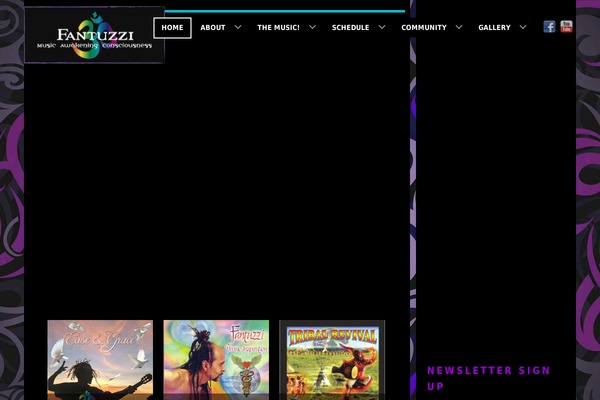Open The Music! menu item
This screenshot has width=600, height=400.
[x=278, y=28]
